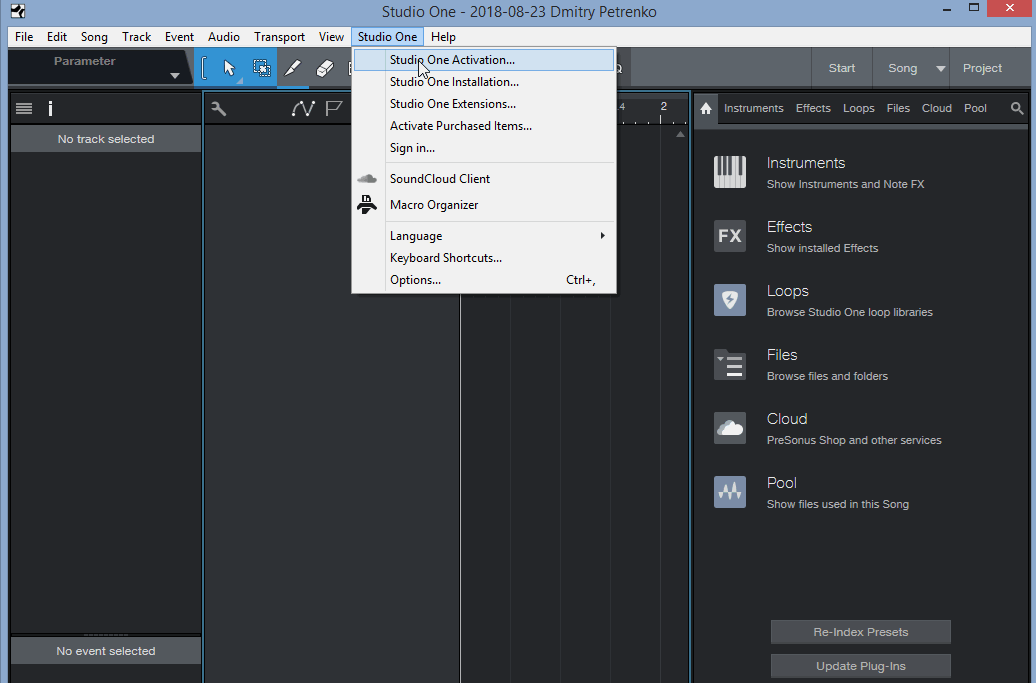Image resolution: width=1036 pixels, height=683 pixels.
Task: Select the Arrow tool
Action: pyautogui.click(x=229, y=68)
